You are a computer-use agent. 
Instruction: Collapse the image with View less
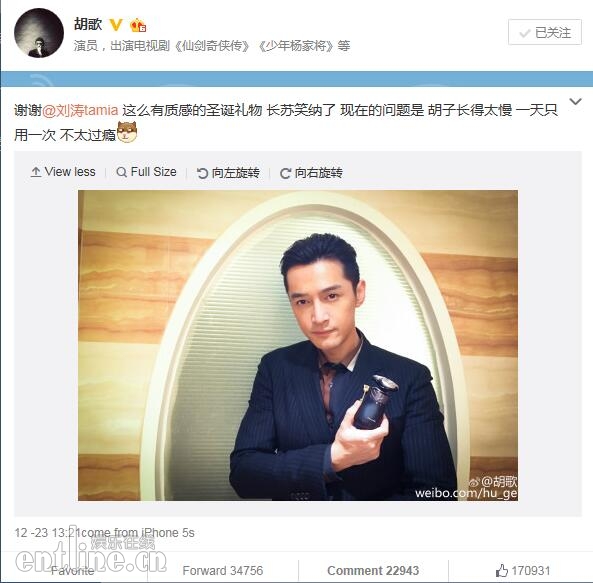[x=63, y=172]
